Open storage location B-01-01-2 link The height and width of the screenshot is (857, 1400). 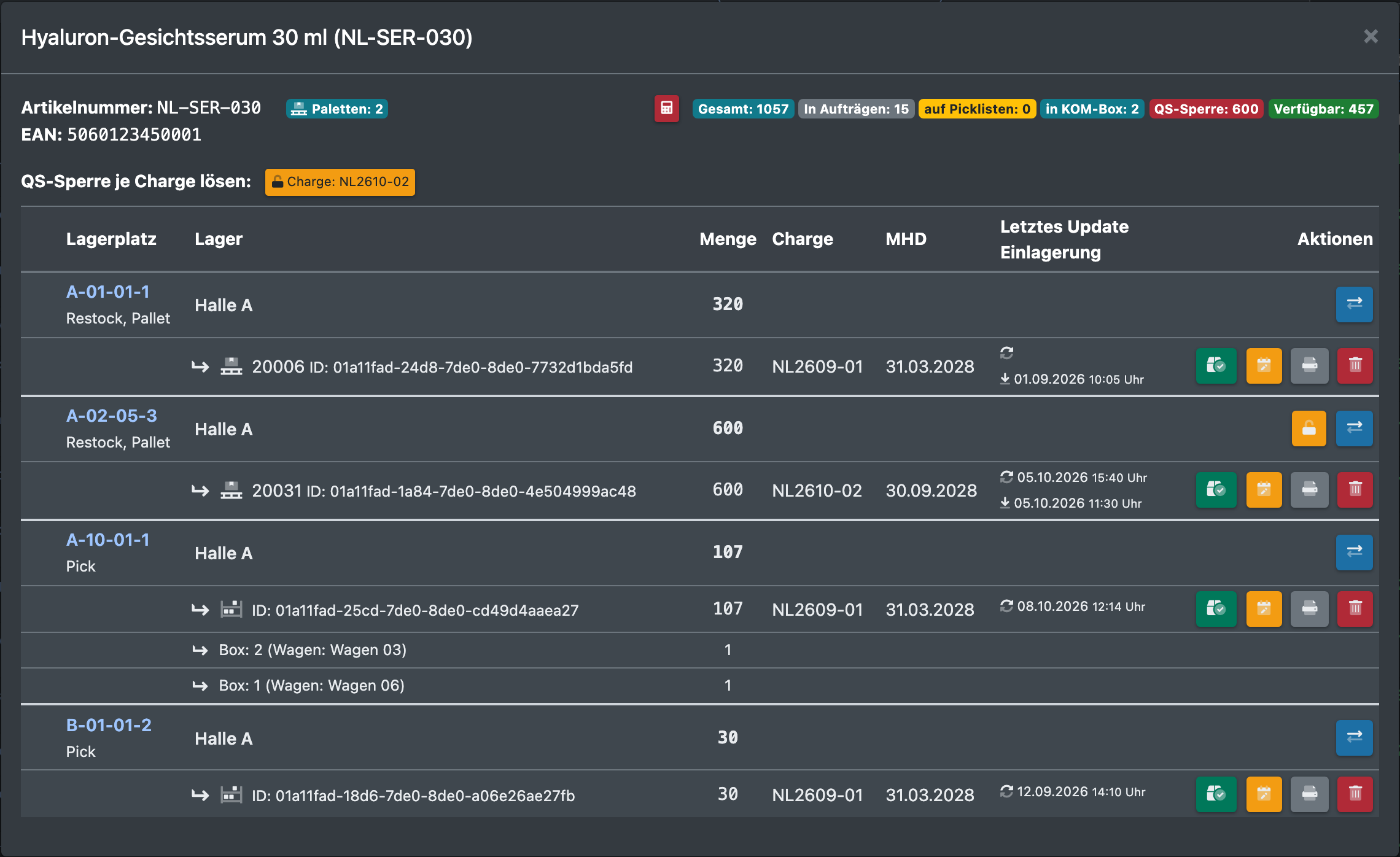pos(109,725)
